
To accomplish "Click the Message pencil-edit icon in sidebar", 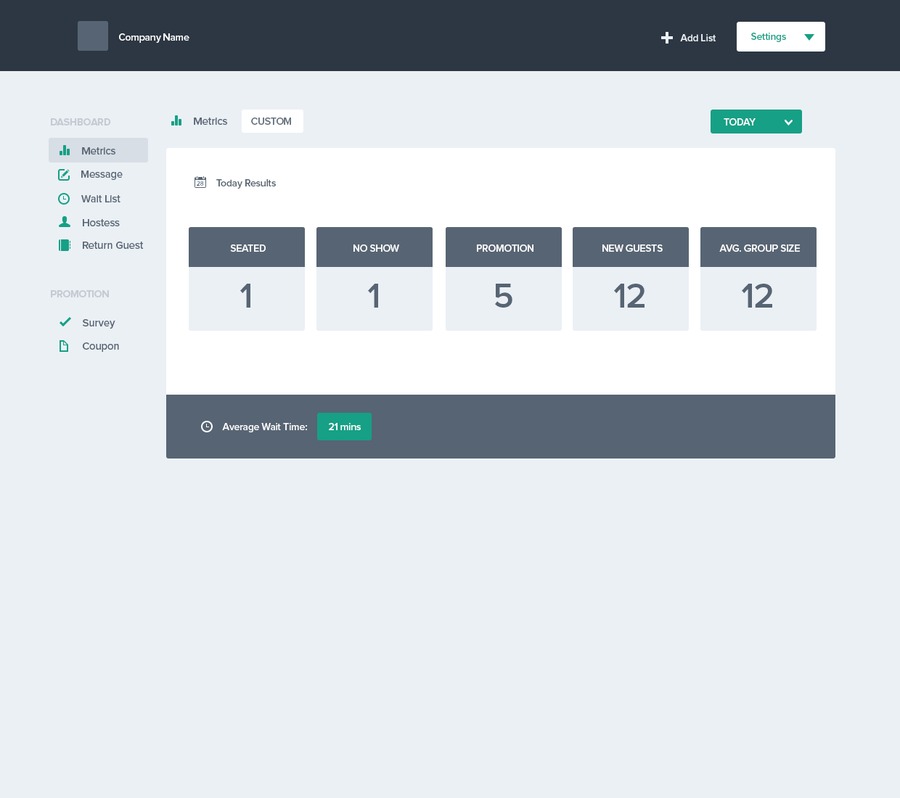I will [64, 175].
